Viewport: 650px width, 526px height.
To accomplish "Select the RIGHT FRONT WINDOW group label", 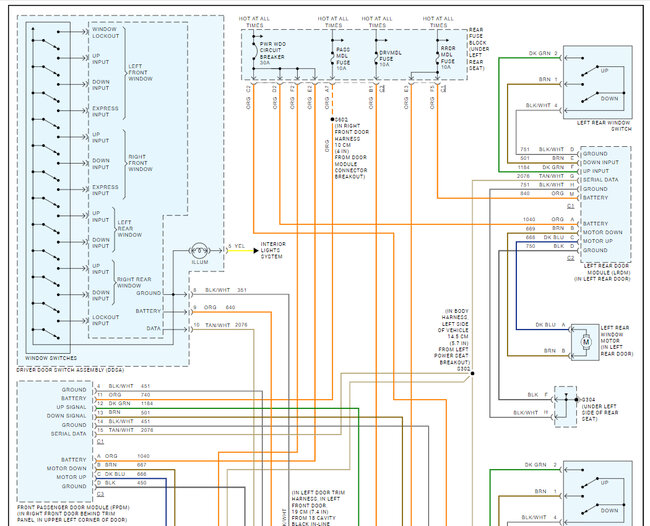I will (140, 163).
